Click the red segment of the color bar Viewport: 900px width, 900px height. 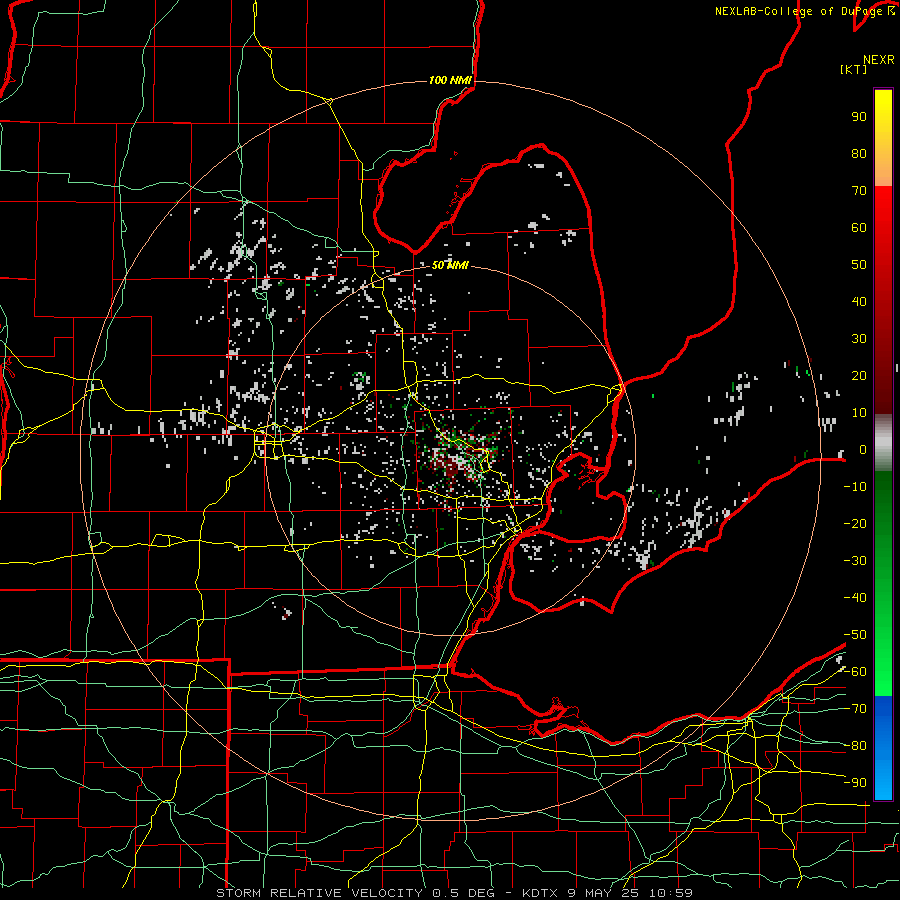883,300
